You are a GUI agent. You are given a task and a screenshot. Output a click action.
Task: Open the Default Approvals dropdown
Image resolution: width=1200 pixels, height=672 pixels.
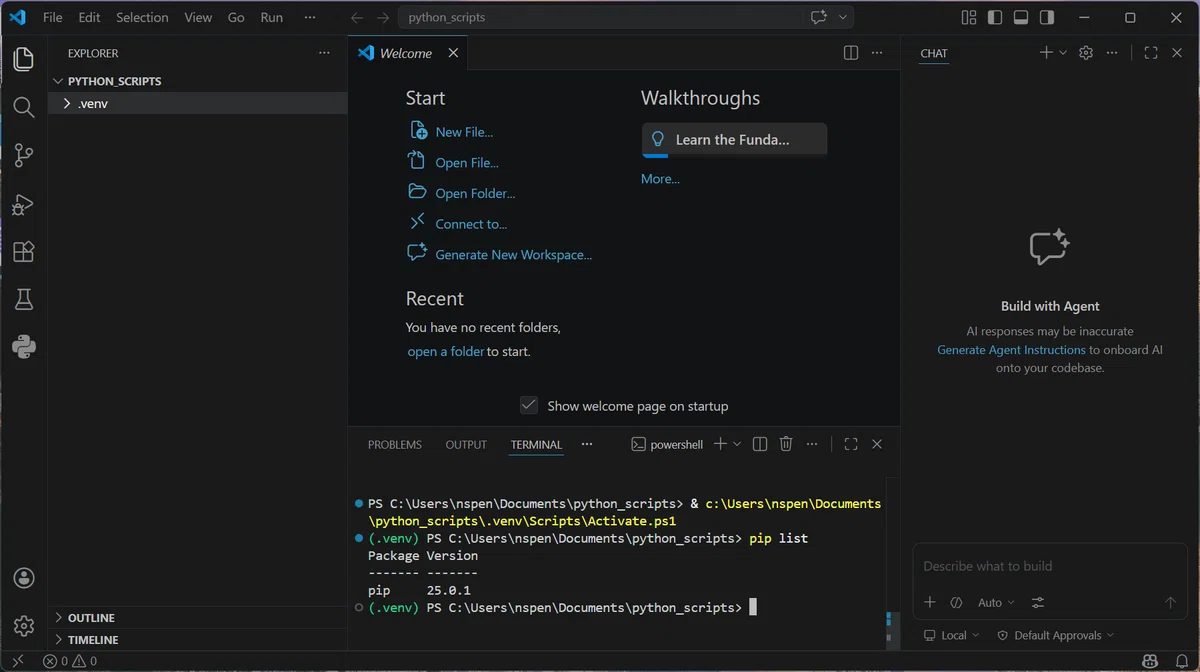pyautogui.click(x=1056, y=635)
